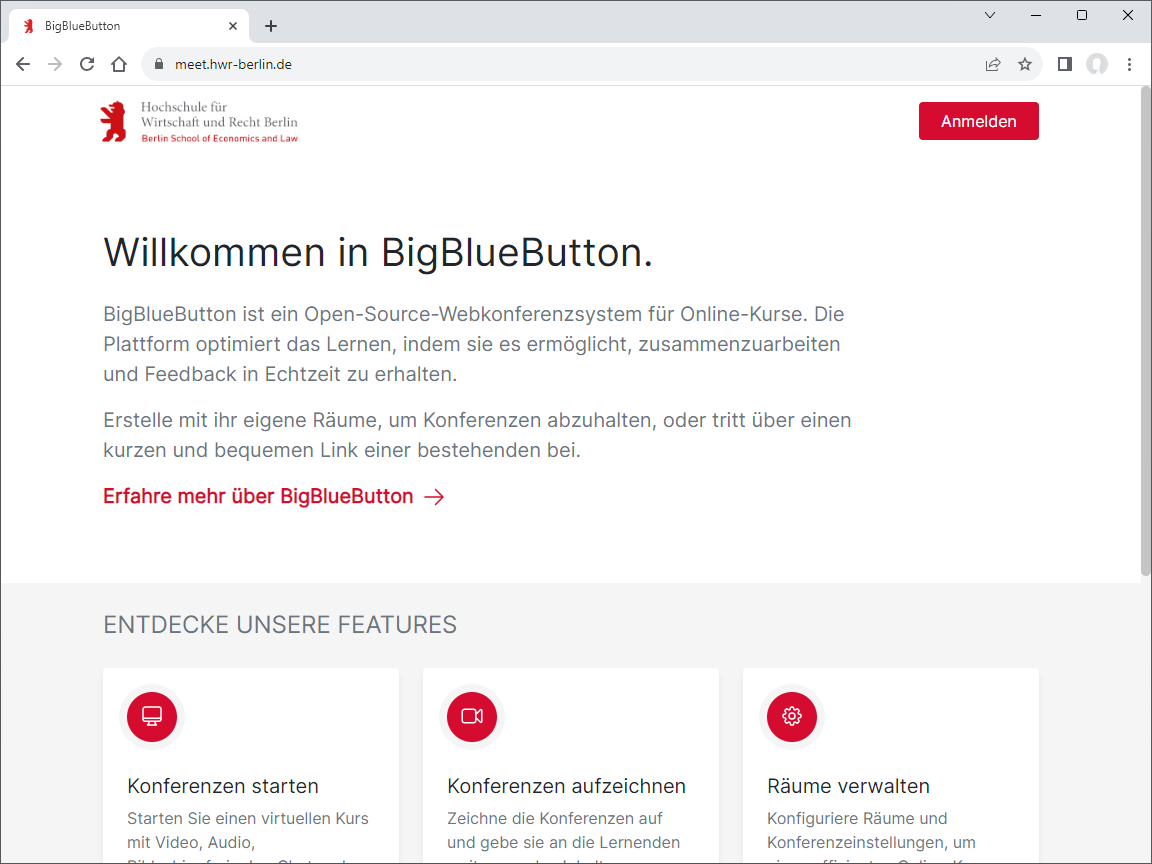Screen dimensions: 1152x864
Task: Click the HWR Berlin bear logo
Action: click(x=110, y=120)
